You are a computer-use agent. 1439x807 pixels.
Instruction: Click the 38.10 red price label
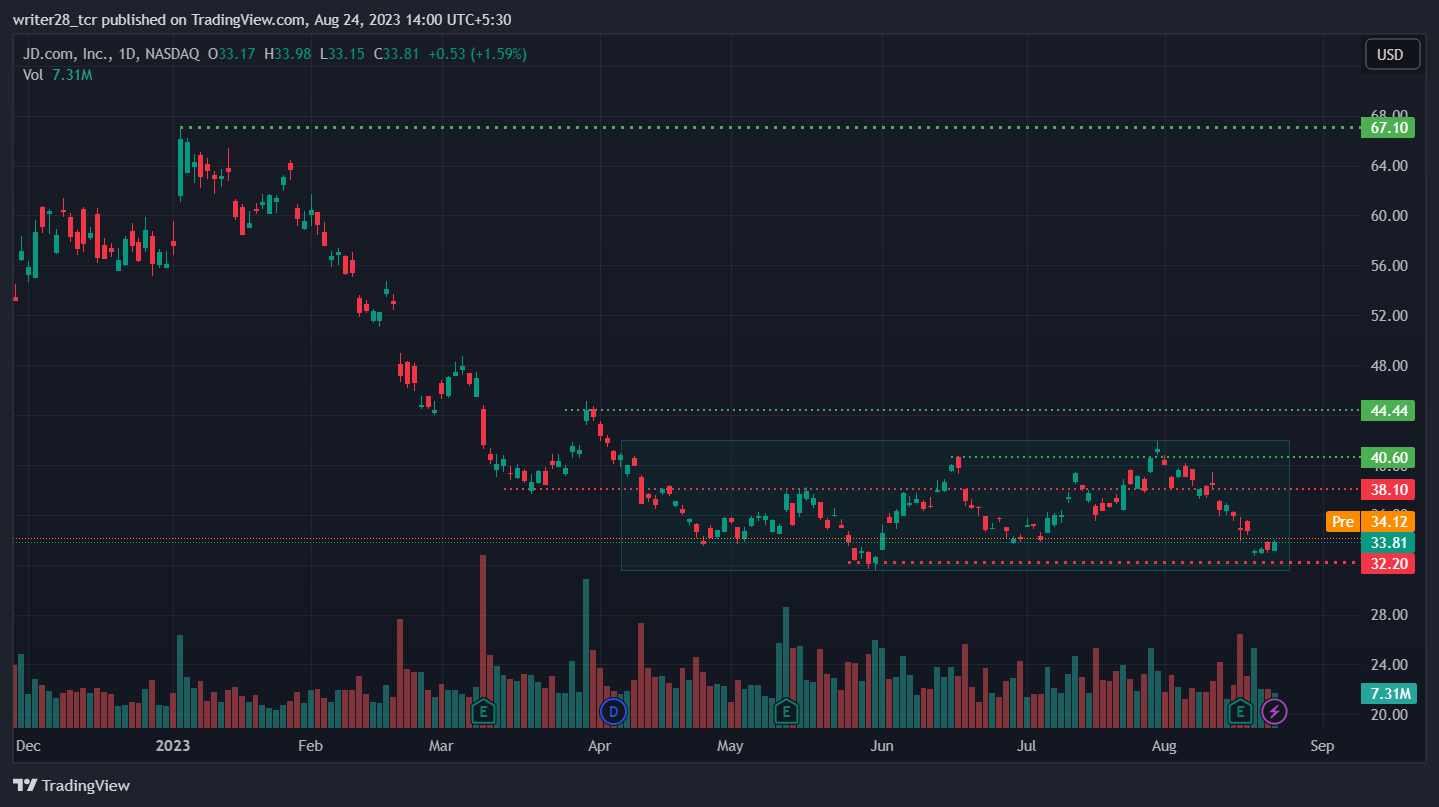tap(1389, 490)
